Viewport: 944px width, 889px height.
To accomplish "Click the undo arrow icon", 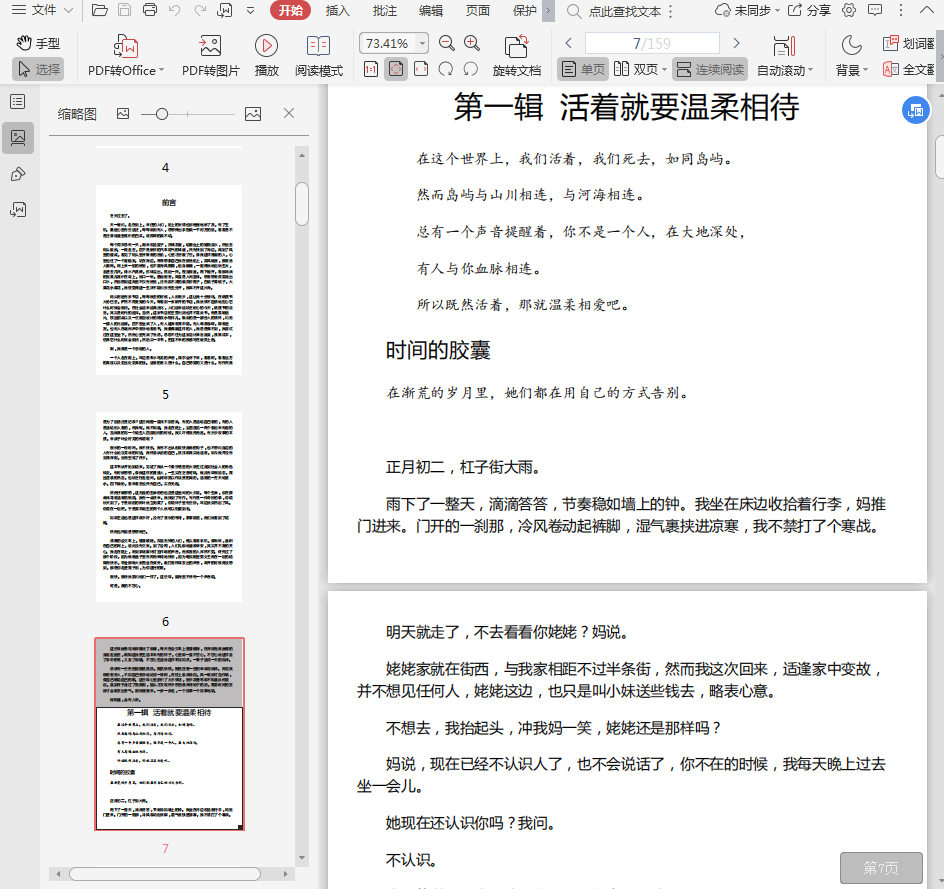I will click(x=175, y=10).
